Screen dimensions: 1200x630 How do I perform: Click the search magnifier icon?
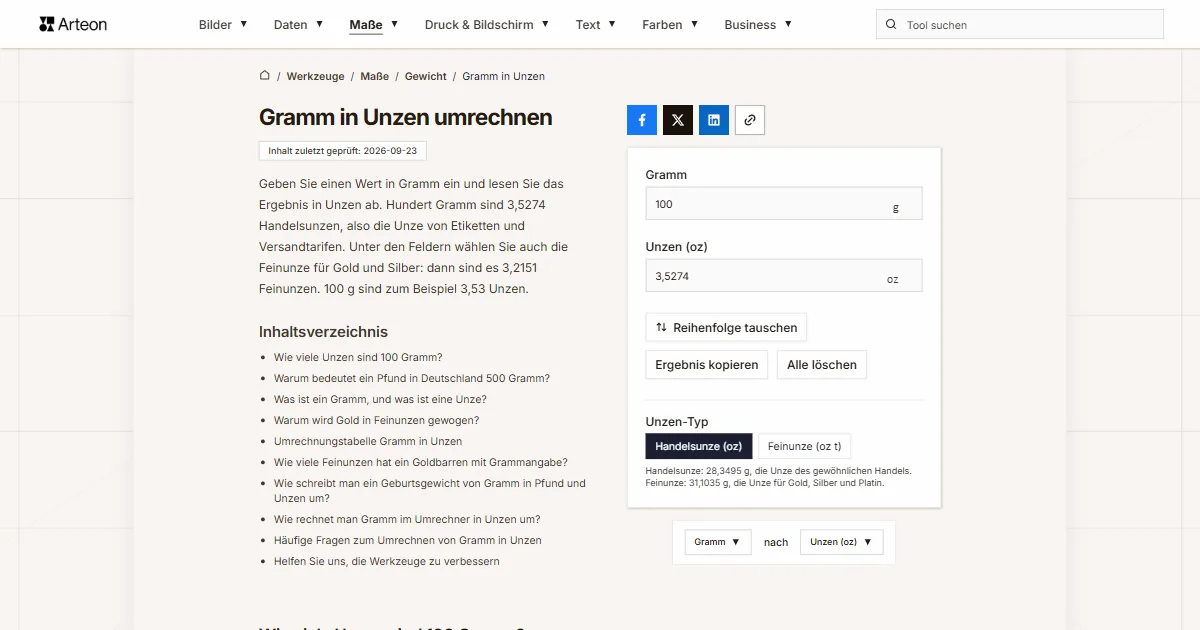[x=892, y=25]
